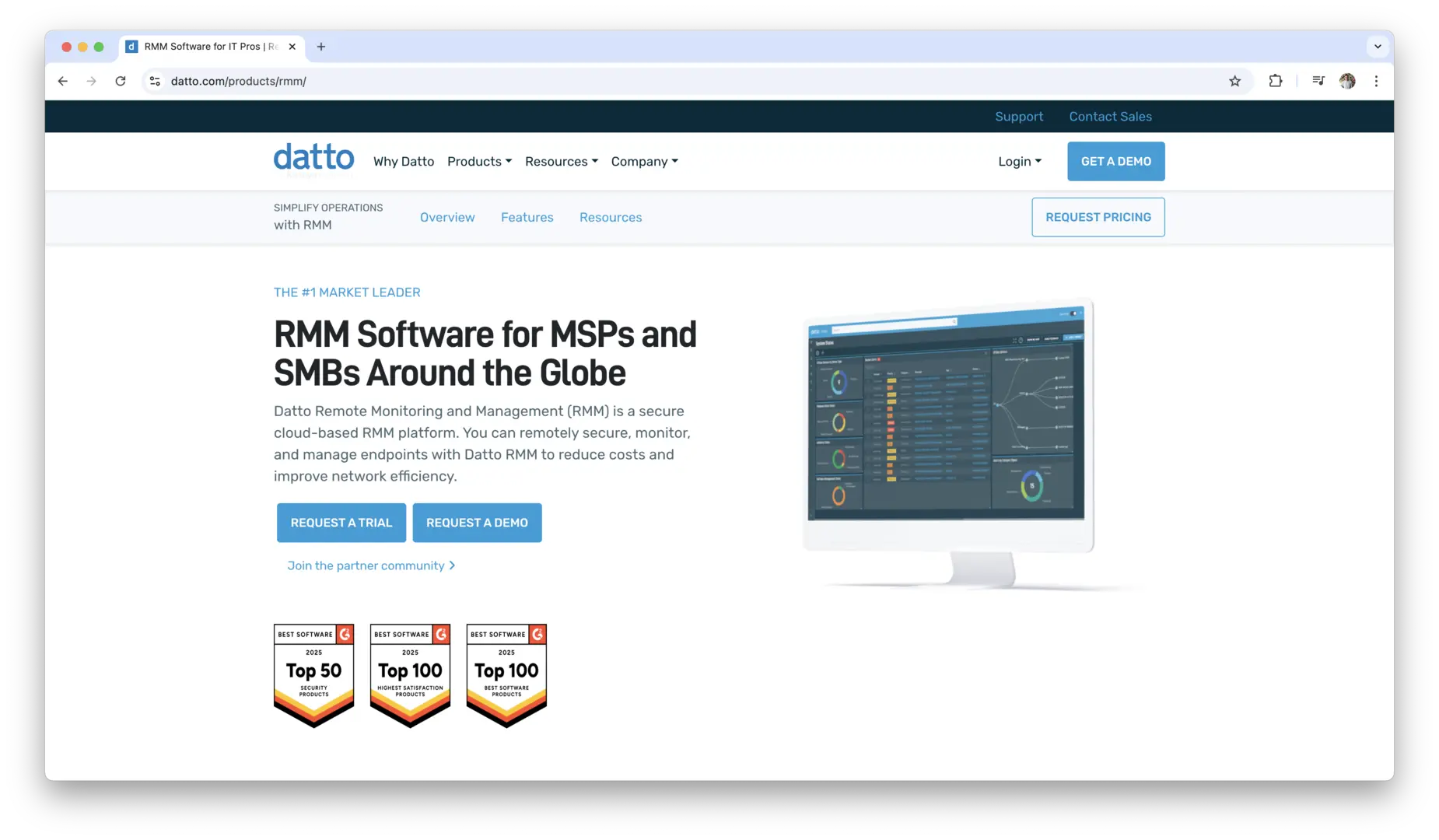Open Chrome's three-dot menu
The width and height of the screenshot is (1439, 840).
point(1376,81)
